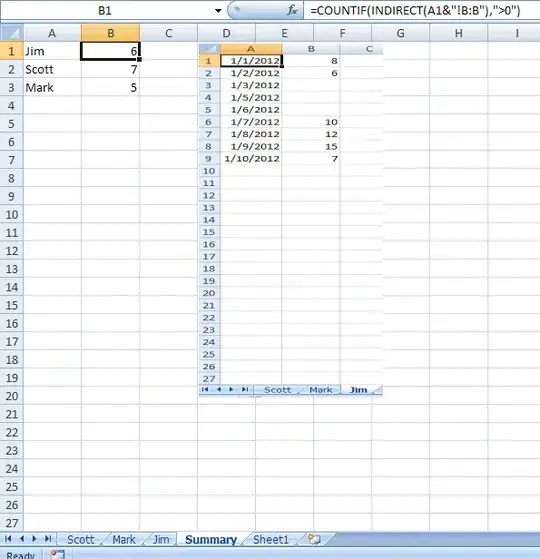Select column D header
Screen dimensions: 540x559
[x=226, y=33]
